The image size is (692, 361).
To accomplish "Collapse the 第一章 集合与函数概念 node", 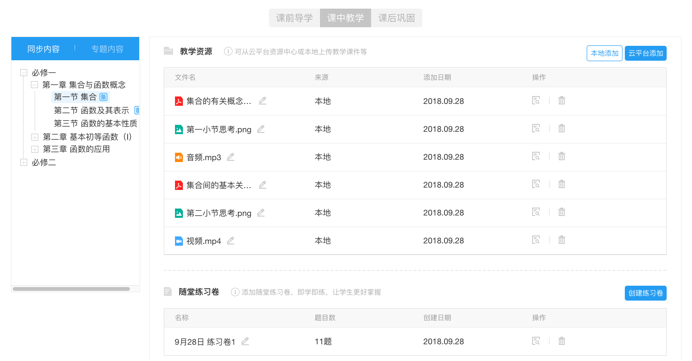I will click(34, 85).
